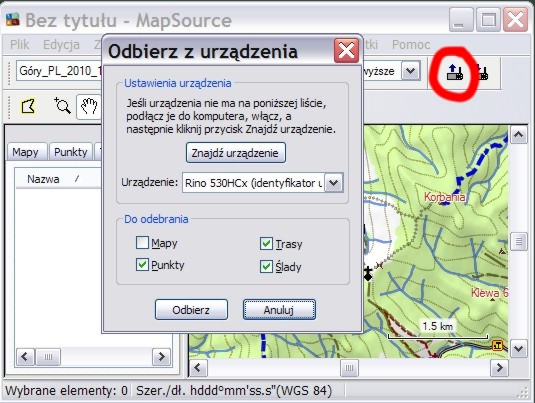Open the map product dropdown Góry_PL_2010
This screenshot has width=535, height=403.
tap(59, 71)
